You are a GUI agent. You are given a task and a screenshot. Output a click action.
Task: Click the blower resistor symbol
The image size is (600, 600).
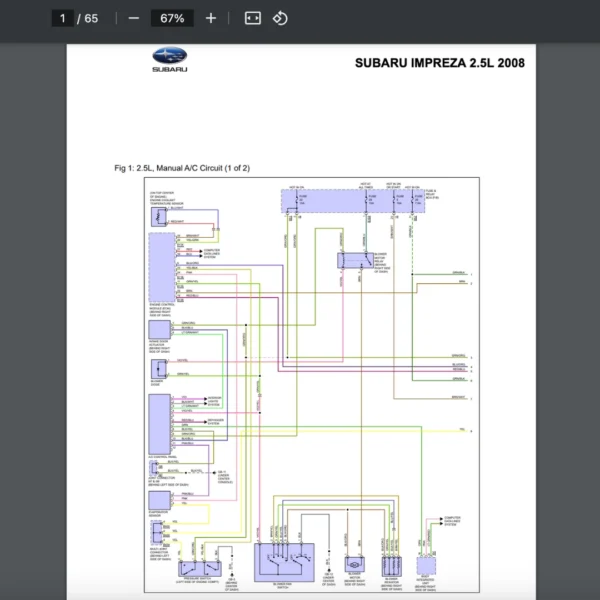[x=391, y=567]
